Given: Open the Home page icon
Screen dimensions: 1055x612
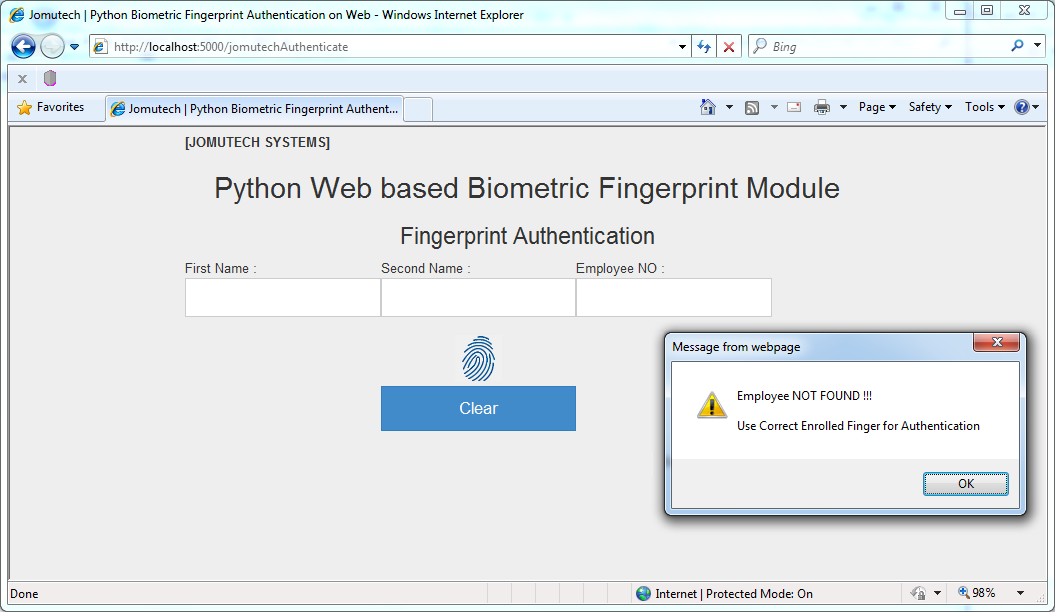Looking at the screenshot, I should [708, 107].
